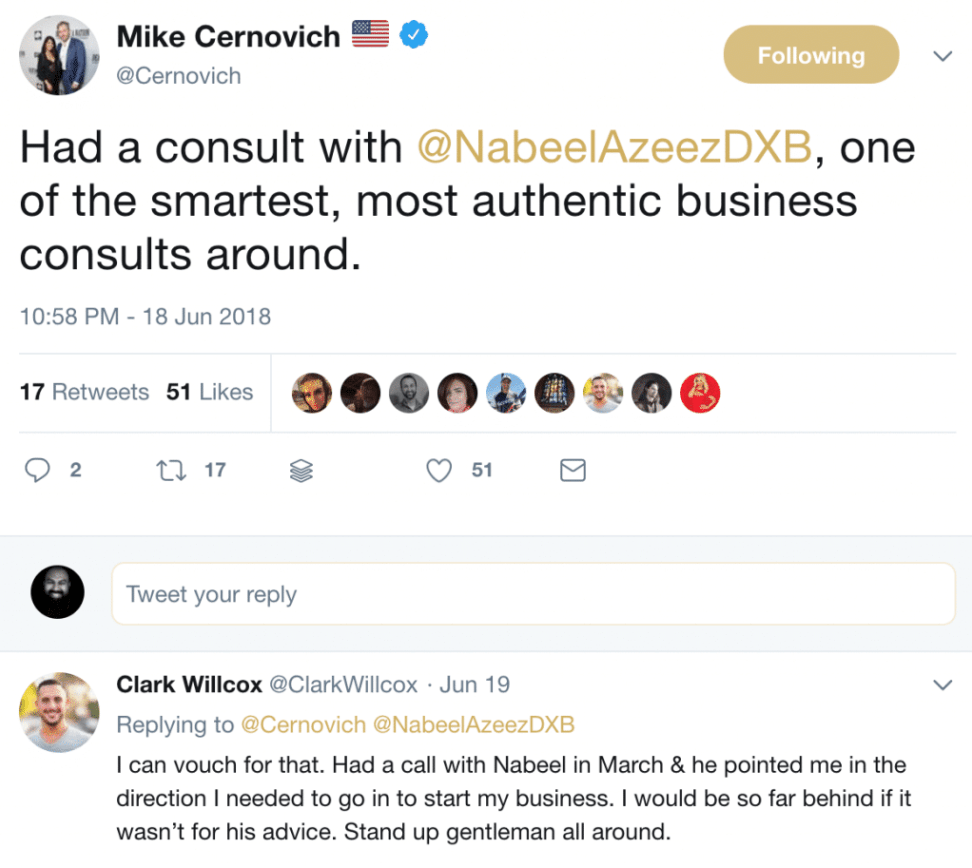The width and height of the screenshot is (972, 868).
Task: Open the @ClarkWillcox handle link
Action: 344,685
